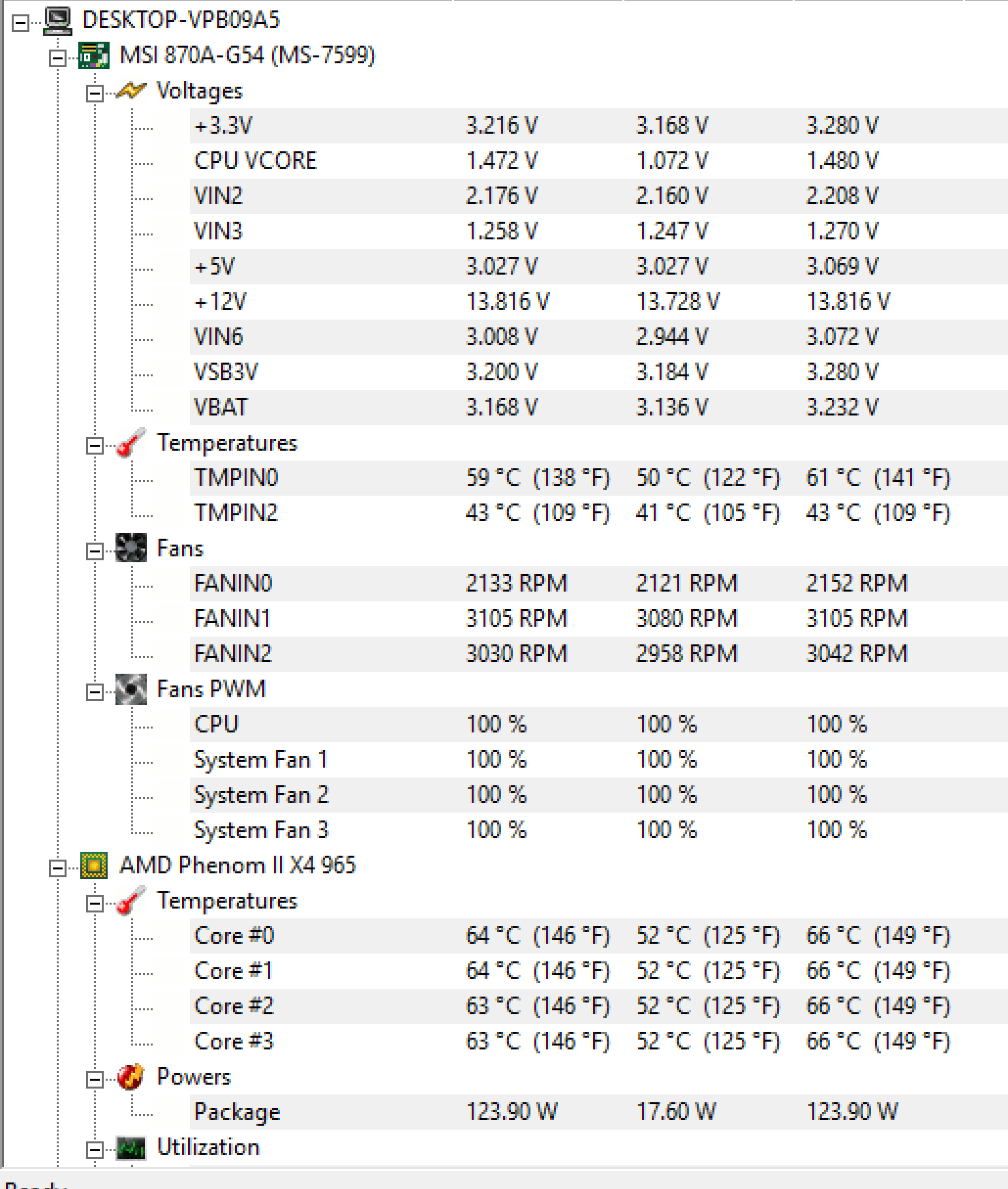
Task: Collapse the DESKTOP-VPB09A5 root node
Action: [x=20, y=23]
